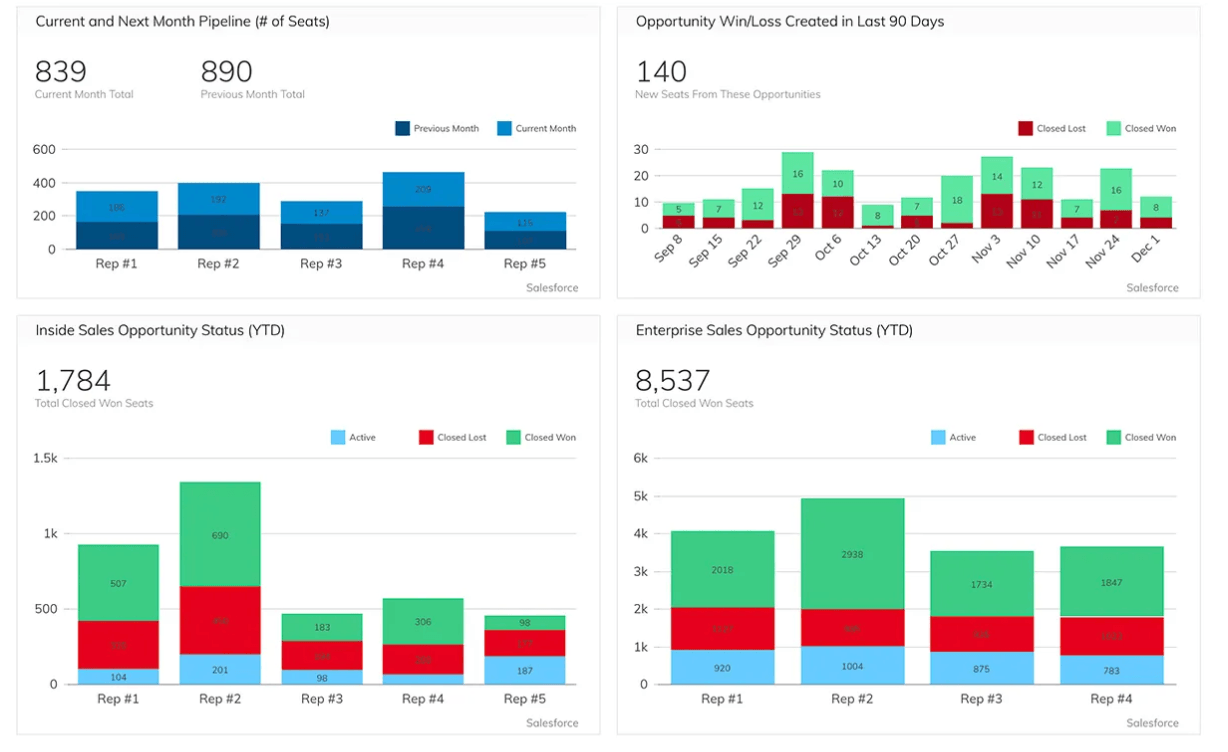The height and width of the screenshot is (752, 1228).
Task: Select the 890 Previous Month Total value
Action: (x=227, y=72)
